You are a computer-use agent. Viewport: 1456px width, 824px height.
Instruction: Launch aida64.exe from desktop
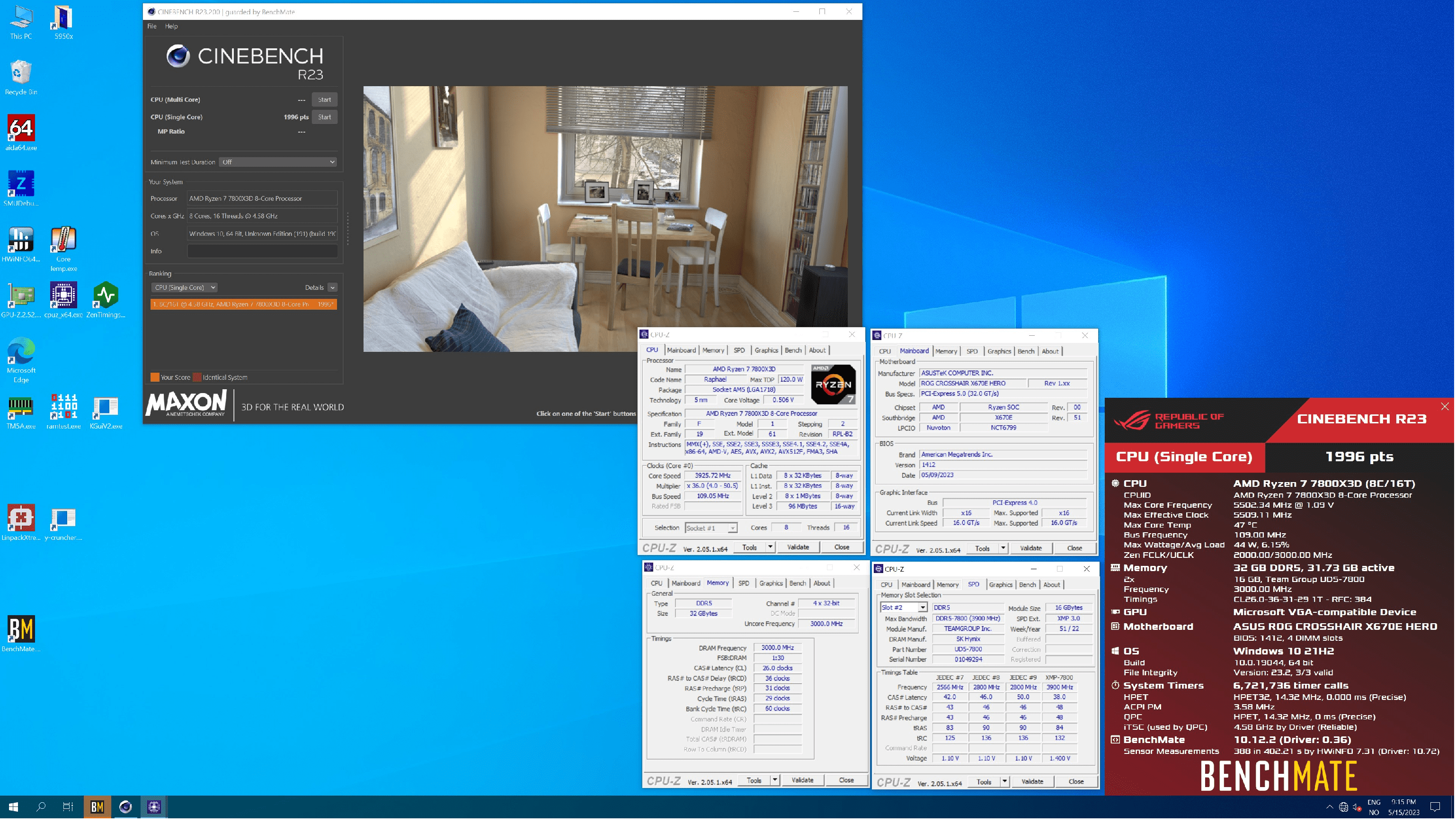[x=21, y=134]
